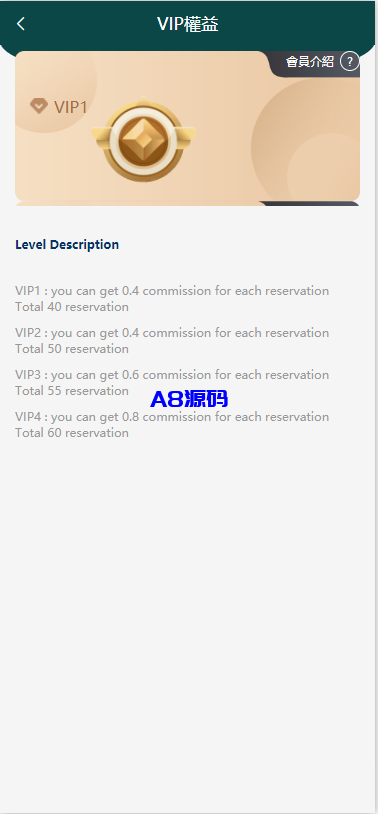Select the gold winged medal badge
378x814 pixels.
pos(143,139)
